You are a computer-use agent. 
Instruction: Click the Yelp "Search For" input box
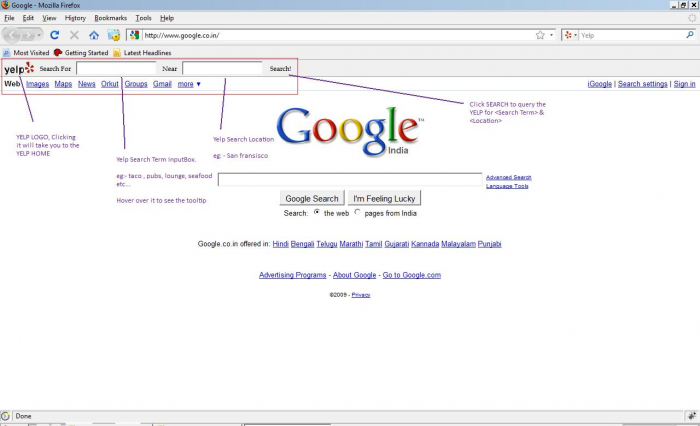click(116, 68)
